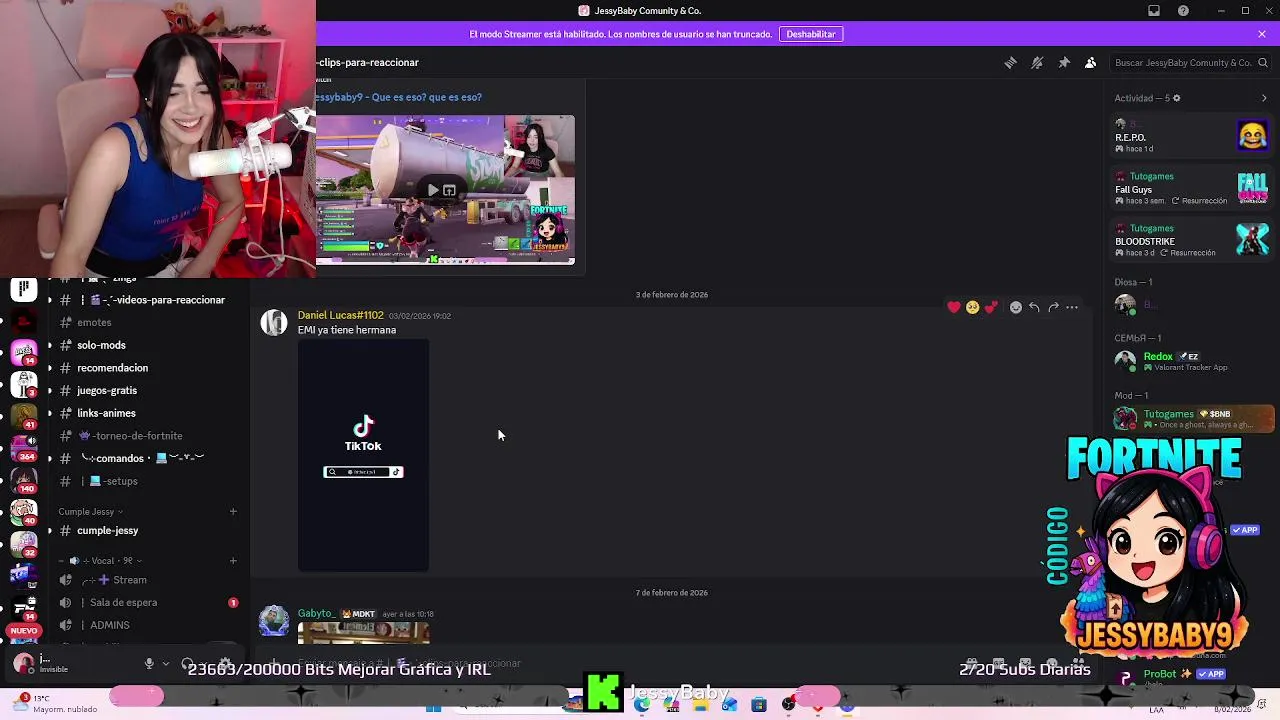Viewport: 1280px width, 720px height.
Task: Open the links-animes channel
Action: [x=146, y=413]
